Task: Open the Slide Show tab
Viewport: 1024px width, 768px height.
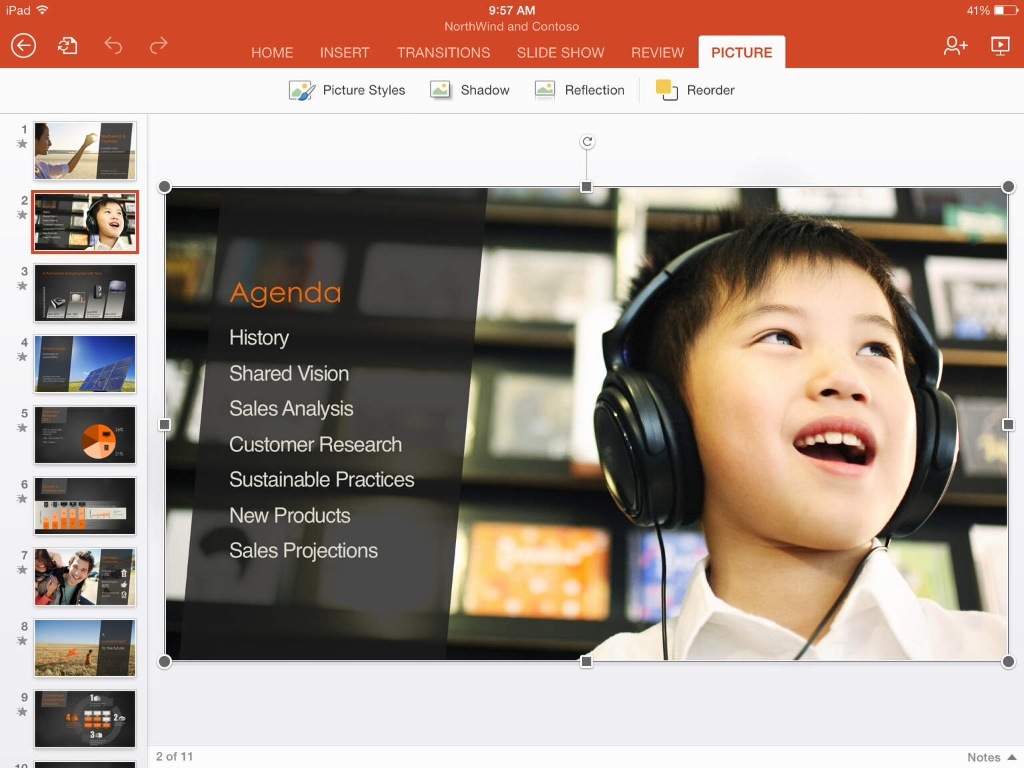Action: [x=560, y=52]
